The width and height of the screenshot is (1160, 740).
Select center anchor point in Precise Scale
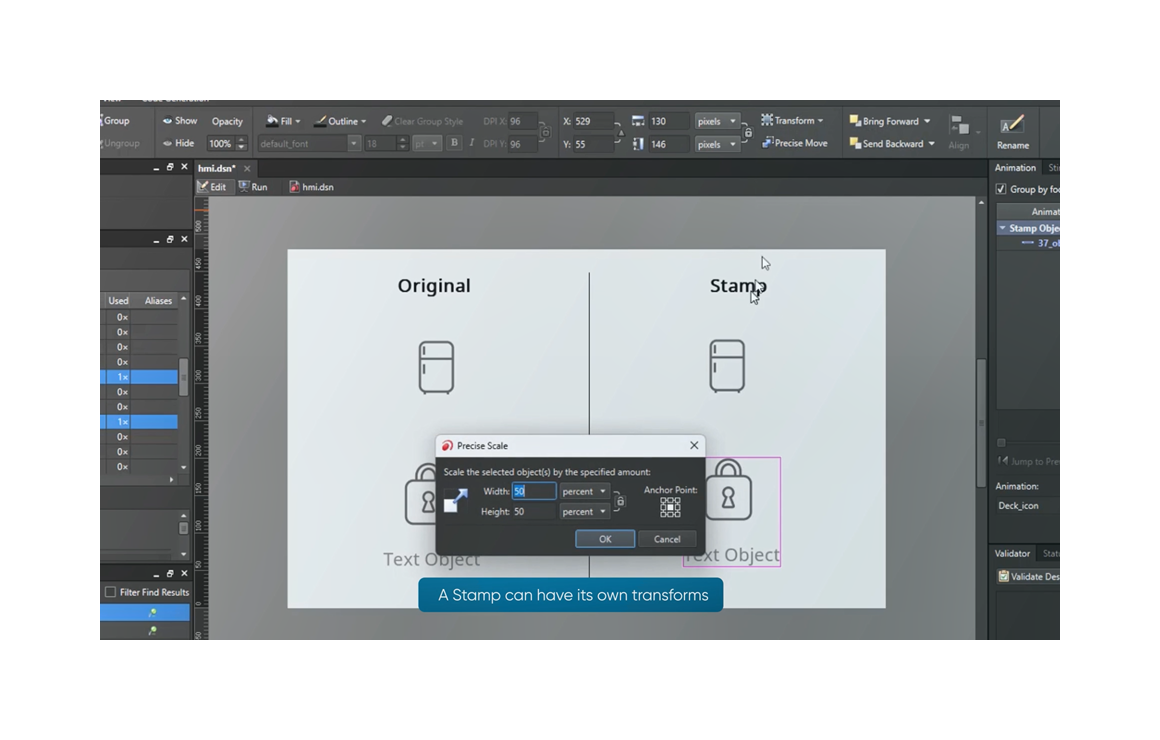(670, 507)
